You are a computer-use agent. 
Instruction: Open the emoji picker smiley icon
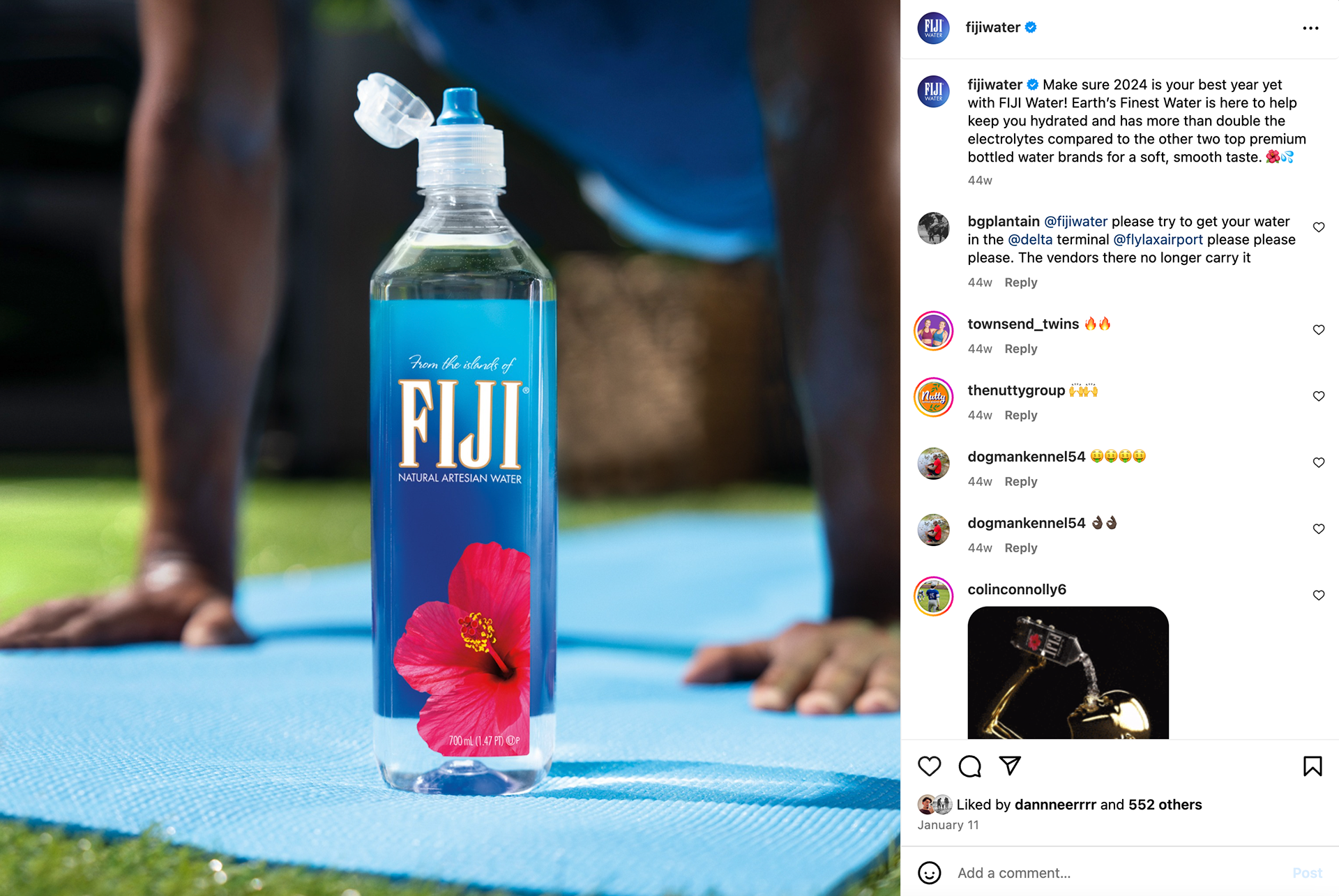(x=929, y=873)
